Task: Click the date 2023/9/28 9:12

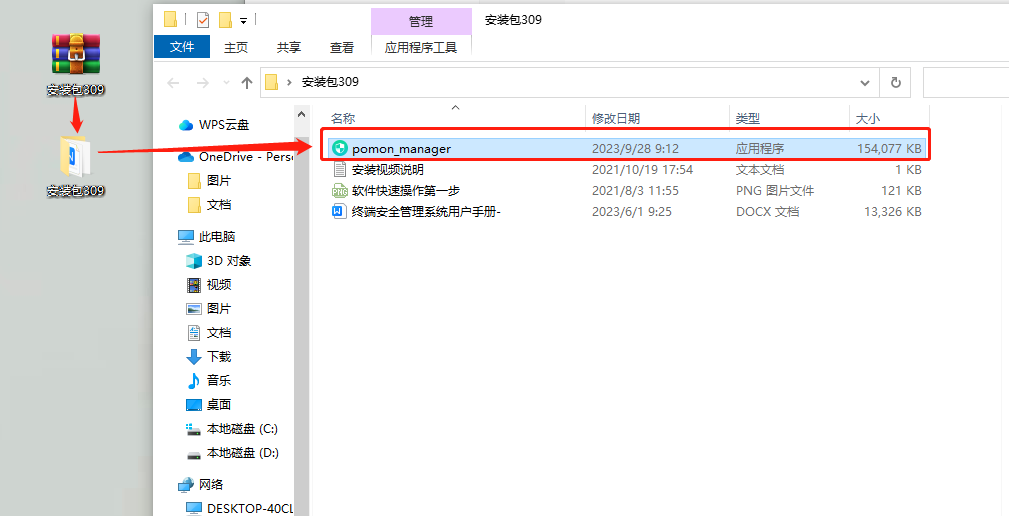Action: [635, 149]
